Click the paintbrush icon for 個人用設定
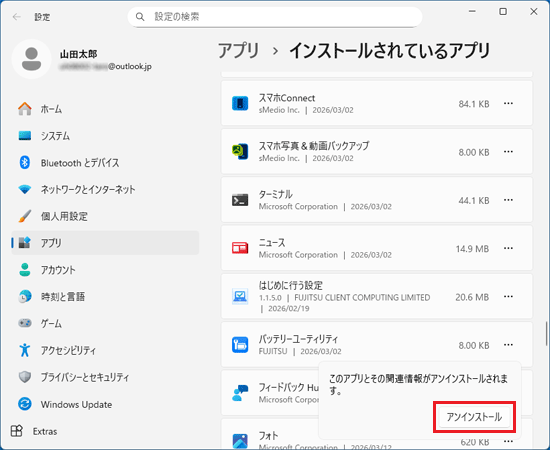 pyautogui.click(x=25, y=216)
